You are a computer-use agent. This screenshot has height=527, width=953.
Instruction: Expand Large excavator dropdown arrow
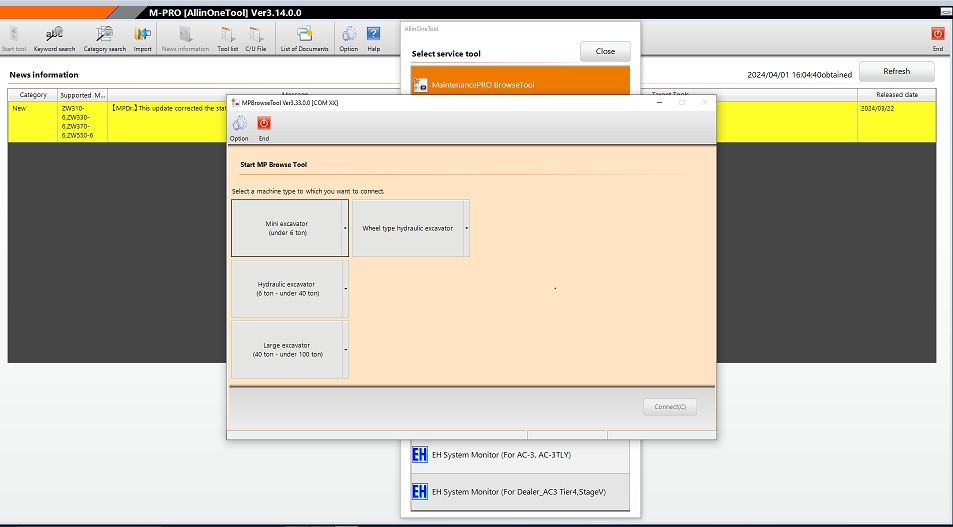coord(346,350)
